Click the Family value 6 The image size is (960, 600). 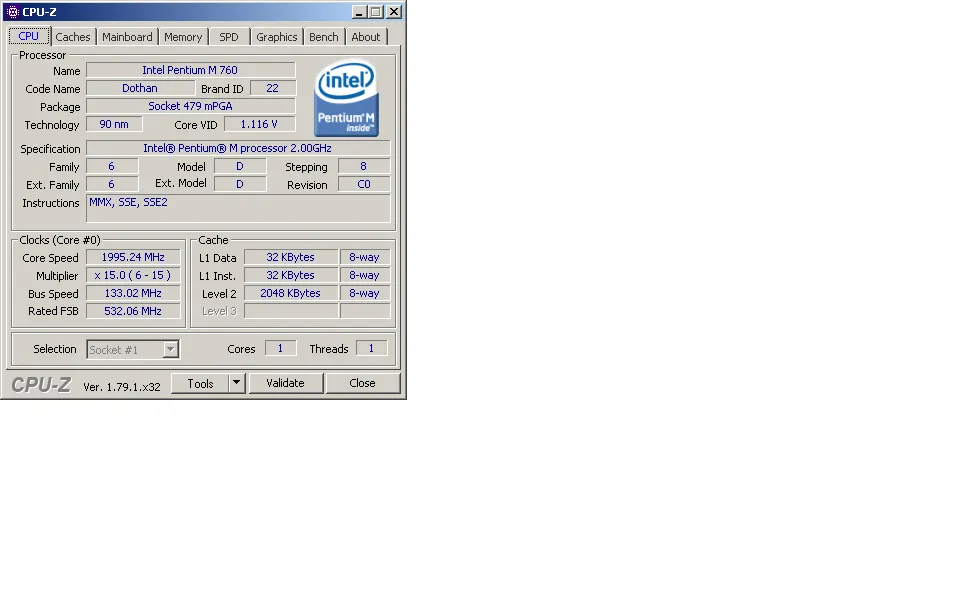click(112, 167)
